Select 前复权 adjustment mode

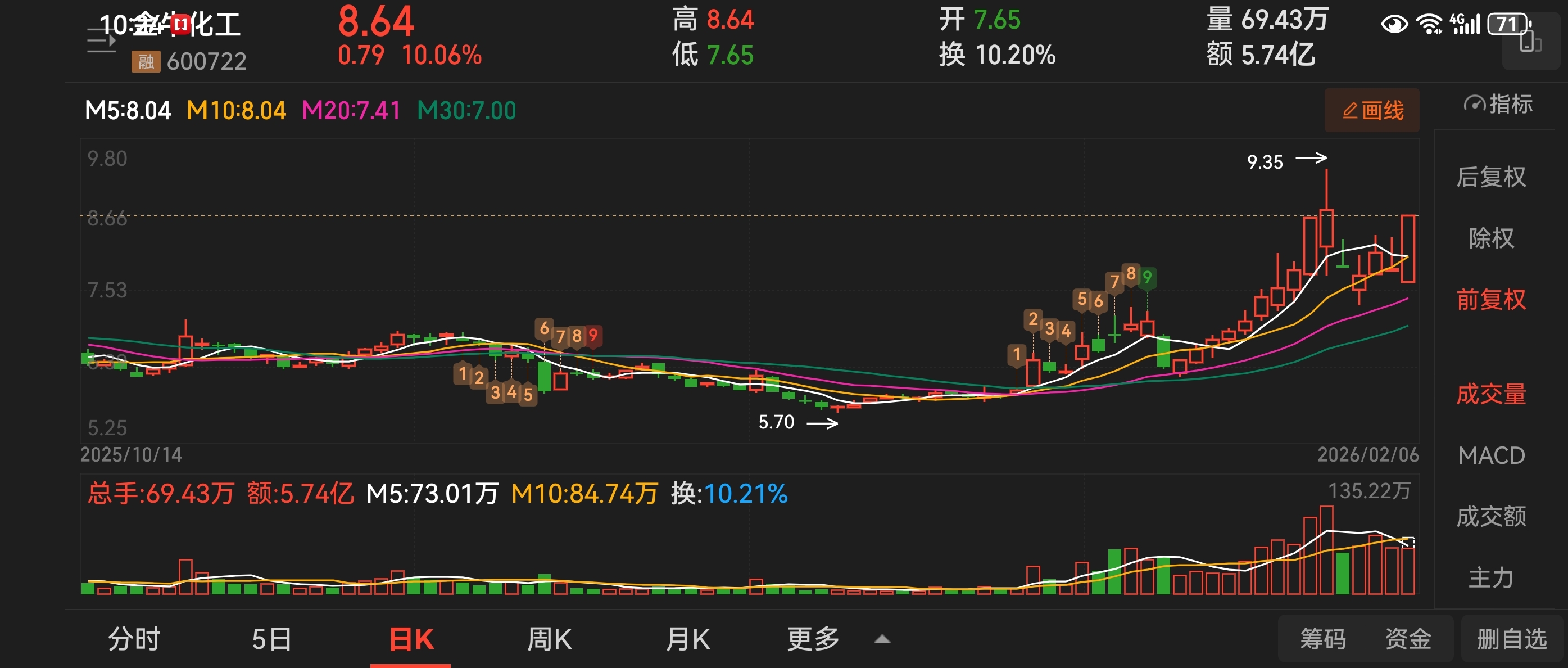tap(1490, 300)
